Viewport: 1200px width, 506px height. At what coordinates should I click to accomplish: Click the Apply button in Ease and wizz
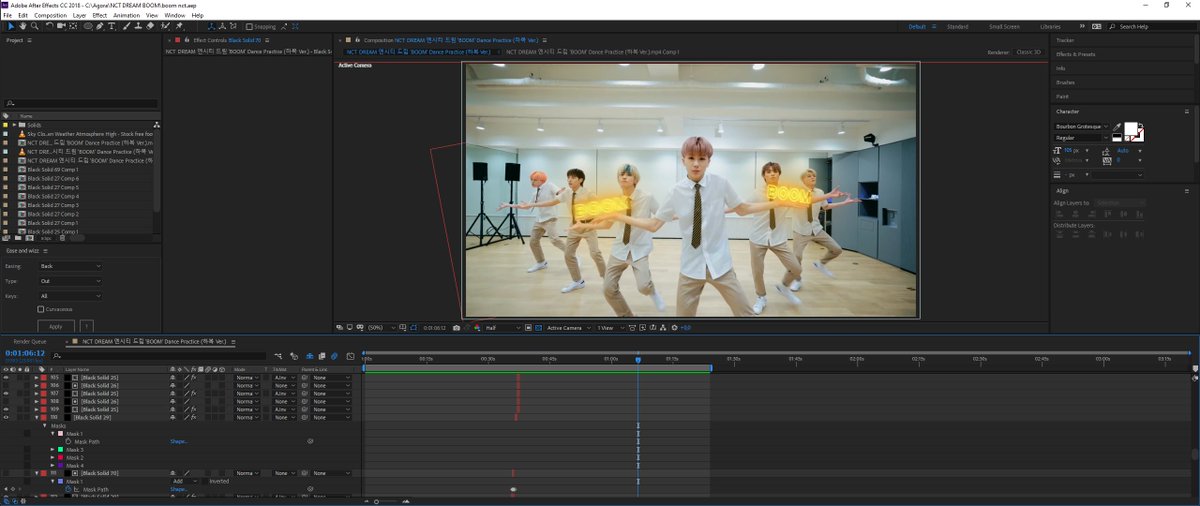click(x=56, y=326)
